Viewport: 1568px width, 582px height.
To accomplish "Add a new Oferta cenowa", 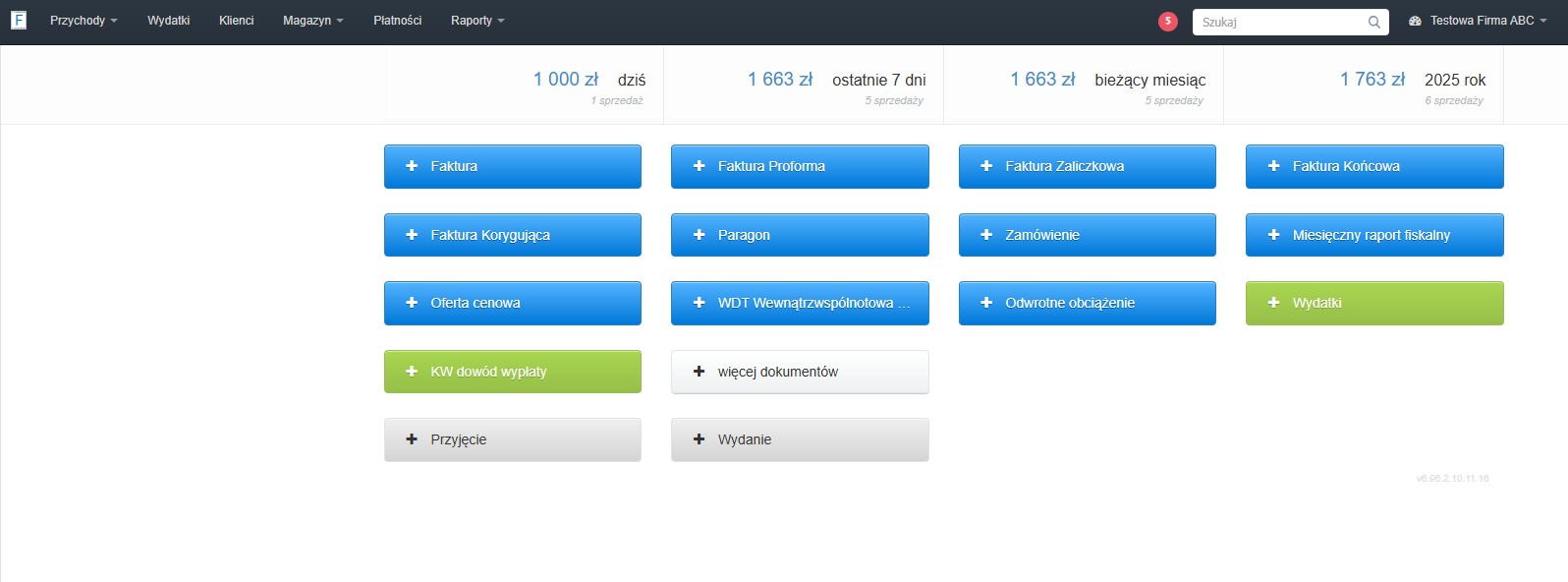I will pyautogui.click(x=513, y=303).
